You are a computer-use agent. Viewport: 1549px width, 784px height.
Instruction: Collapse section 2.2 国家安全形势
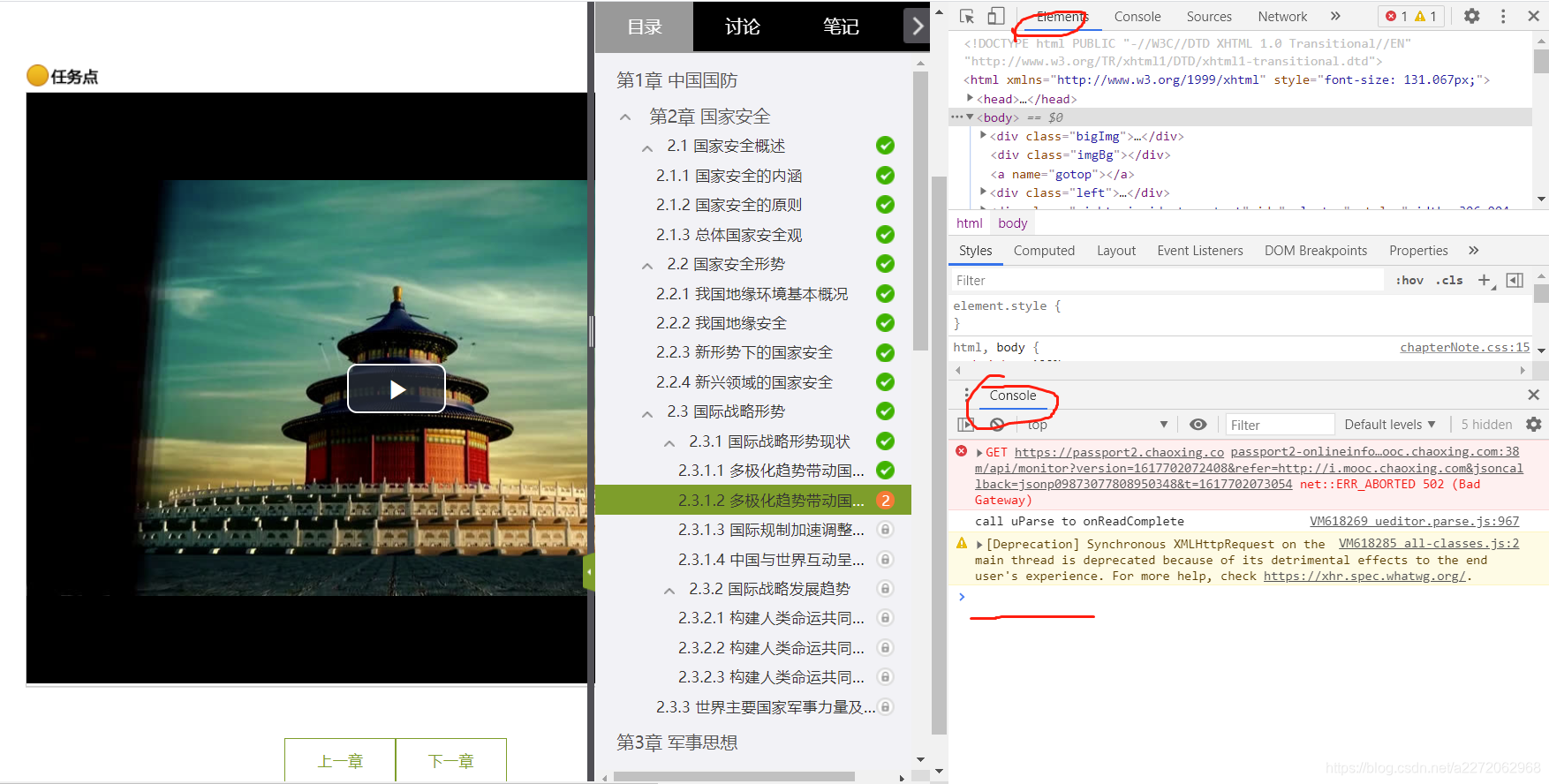point(647,265)
